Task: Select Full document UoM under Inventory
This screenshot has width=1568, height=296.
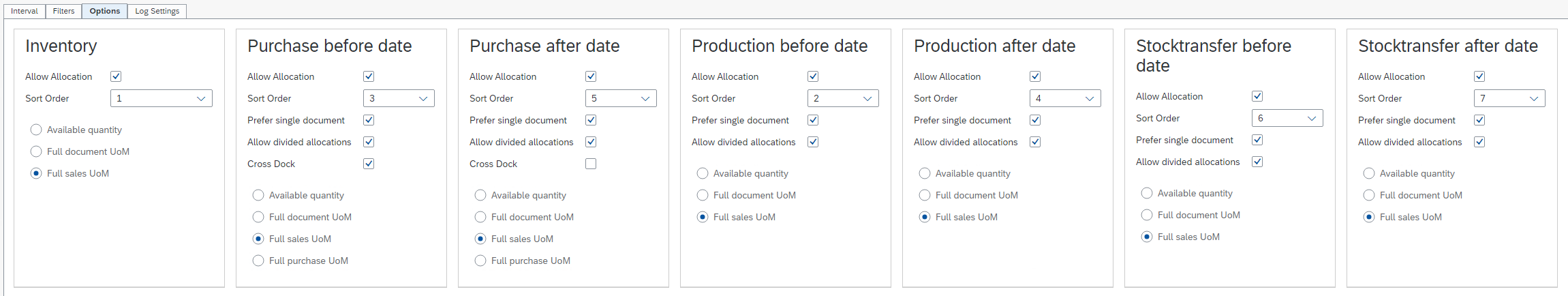Action: point(37,151)
